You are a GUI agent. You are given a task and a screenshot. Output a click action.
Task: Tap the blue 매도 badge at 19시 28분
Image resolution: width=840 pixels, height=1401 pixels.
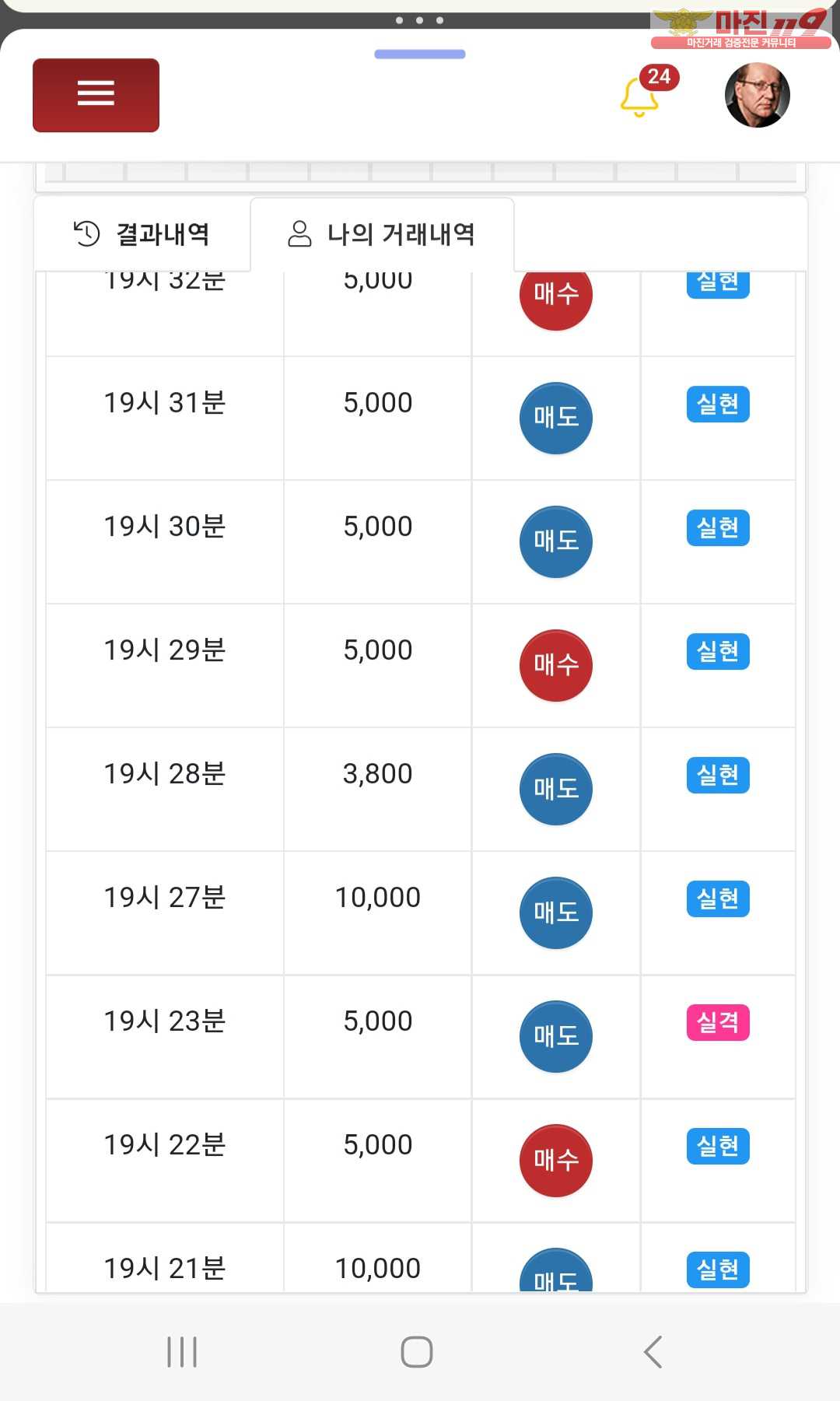(556, 790)
